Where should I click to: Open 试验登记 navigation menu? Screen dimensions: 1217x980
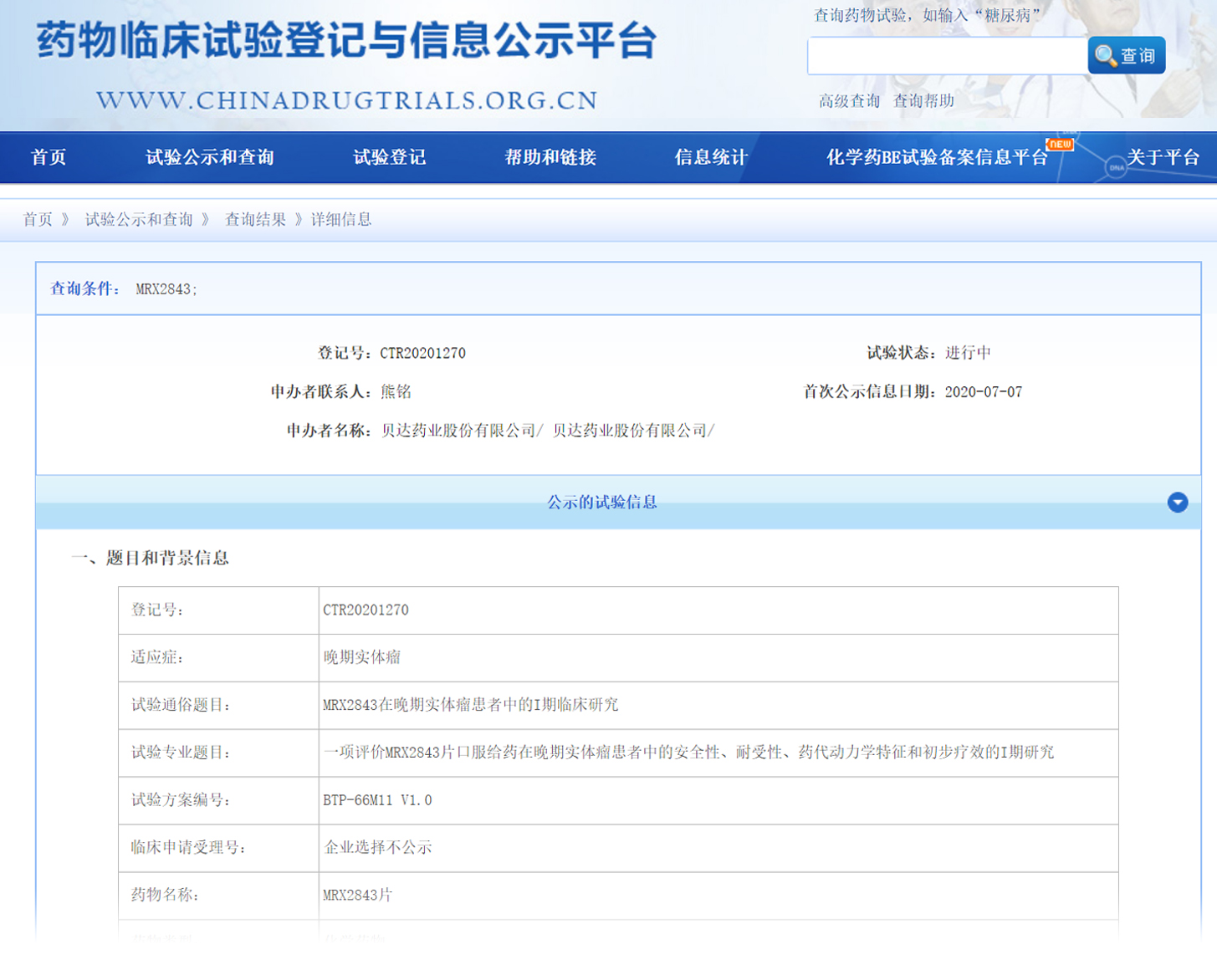(x=390, y=157)
